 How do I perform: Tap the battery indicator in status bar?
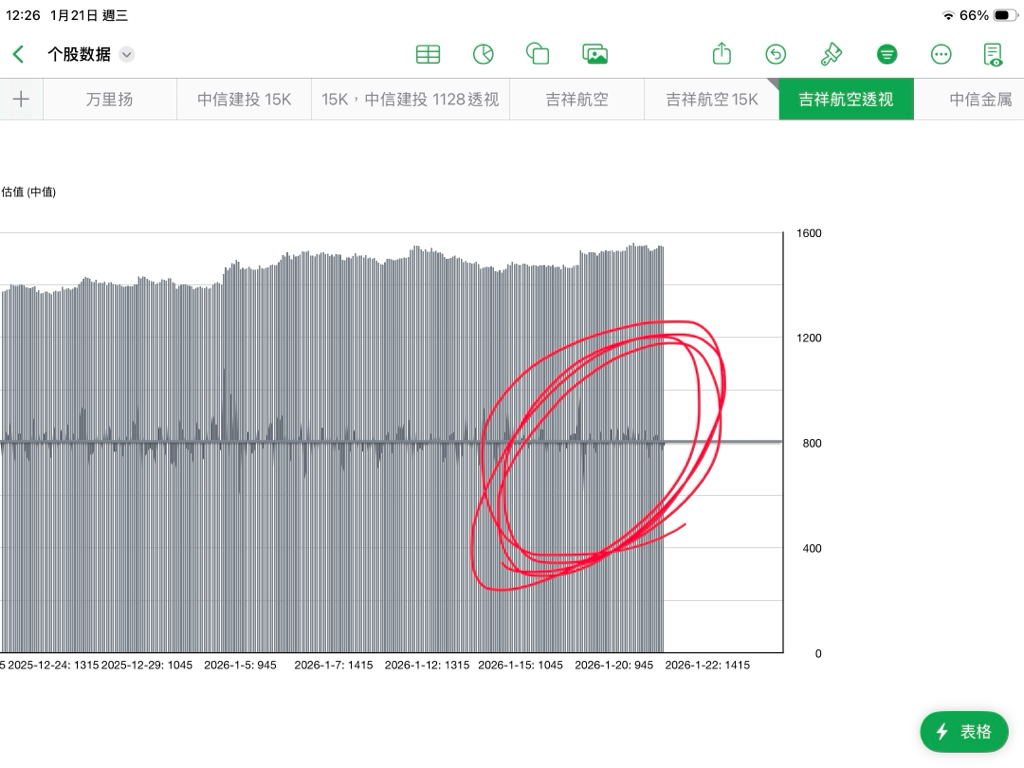1004,15
